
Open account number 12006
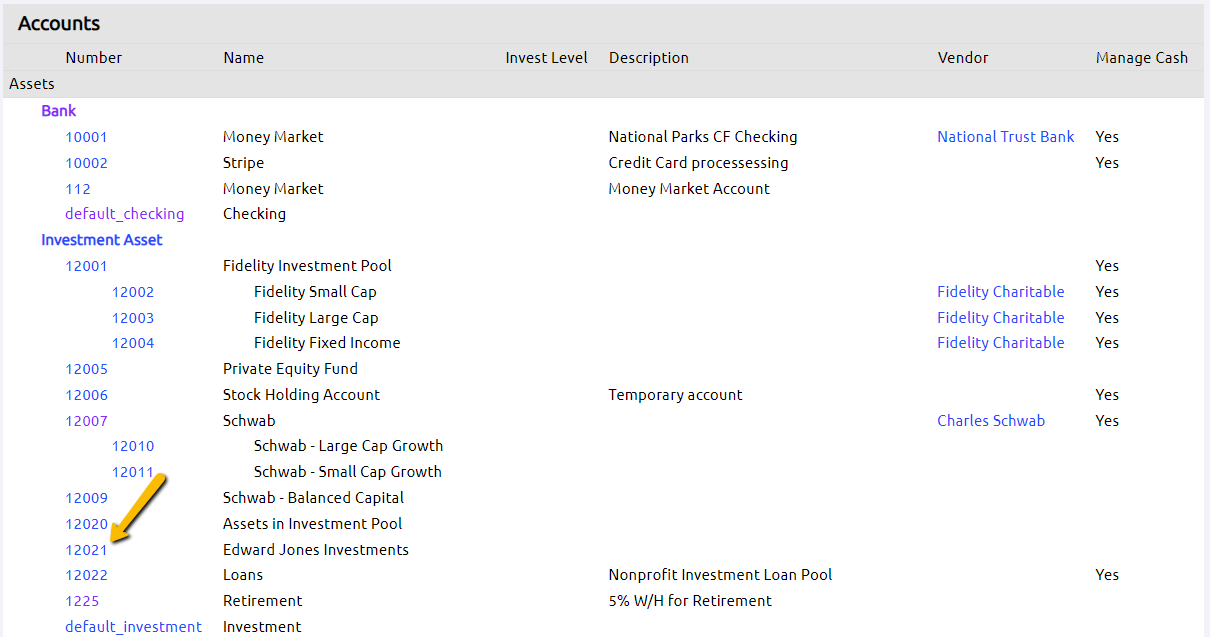[x=86, y=395]
